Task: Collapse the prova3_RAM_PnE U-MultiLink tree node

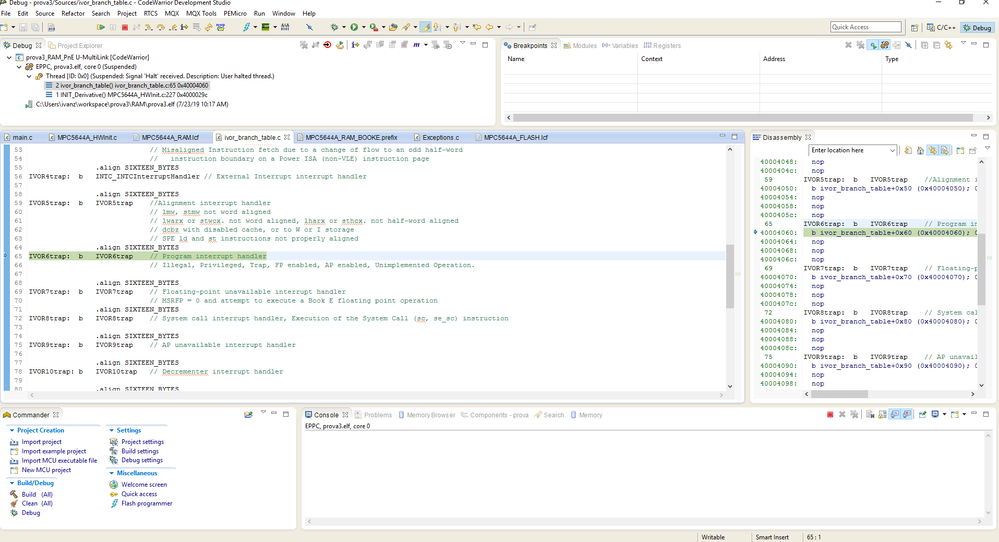Action: point(9,58)
